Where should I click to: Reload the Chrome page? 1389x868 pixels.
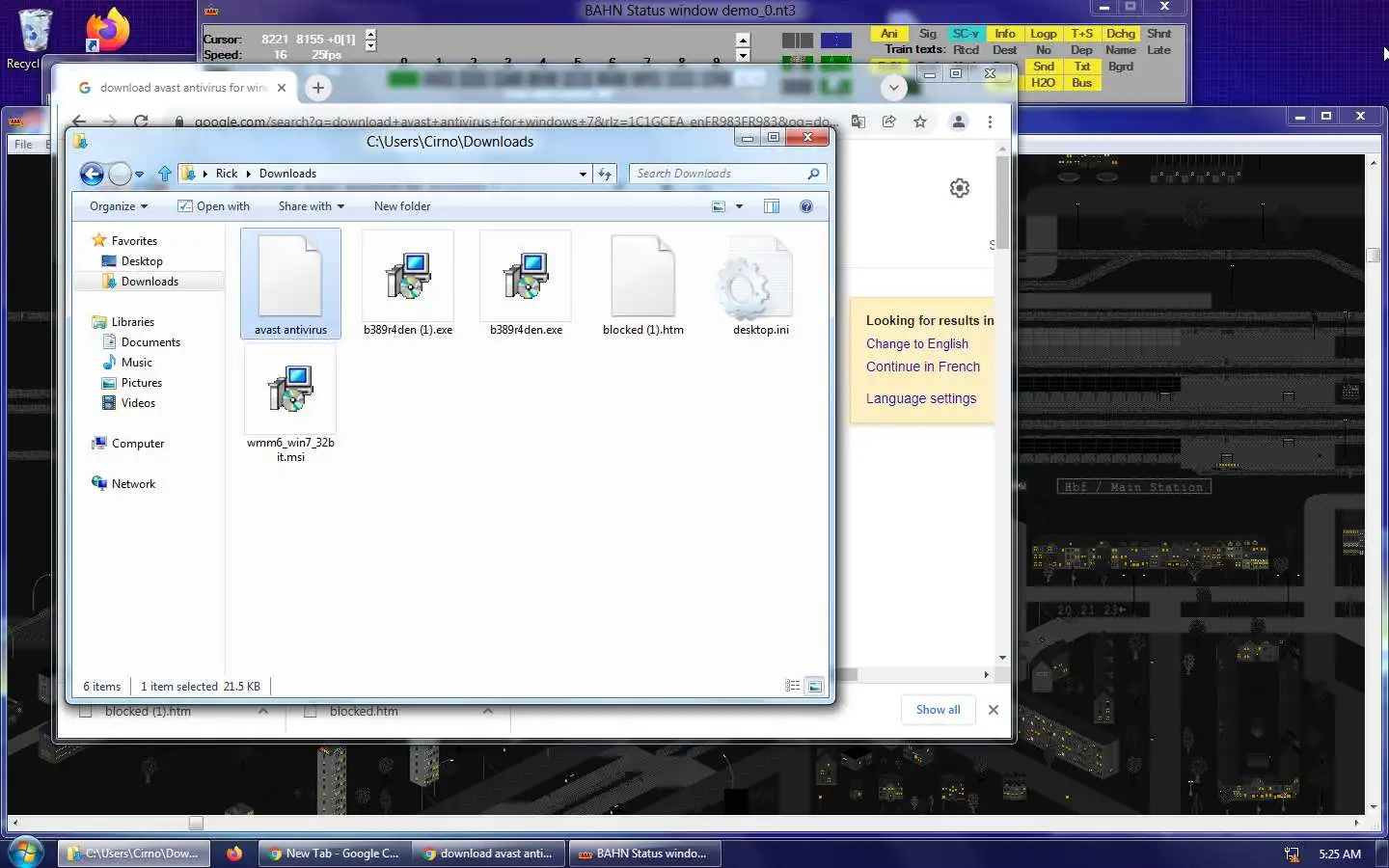(x=141, y=122)
